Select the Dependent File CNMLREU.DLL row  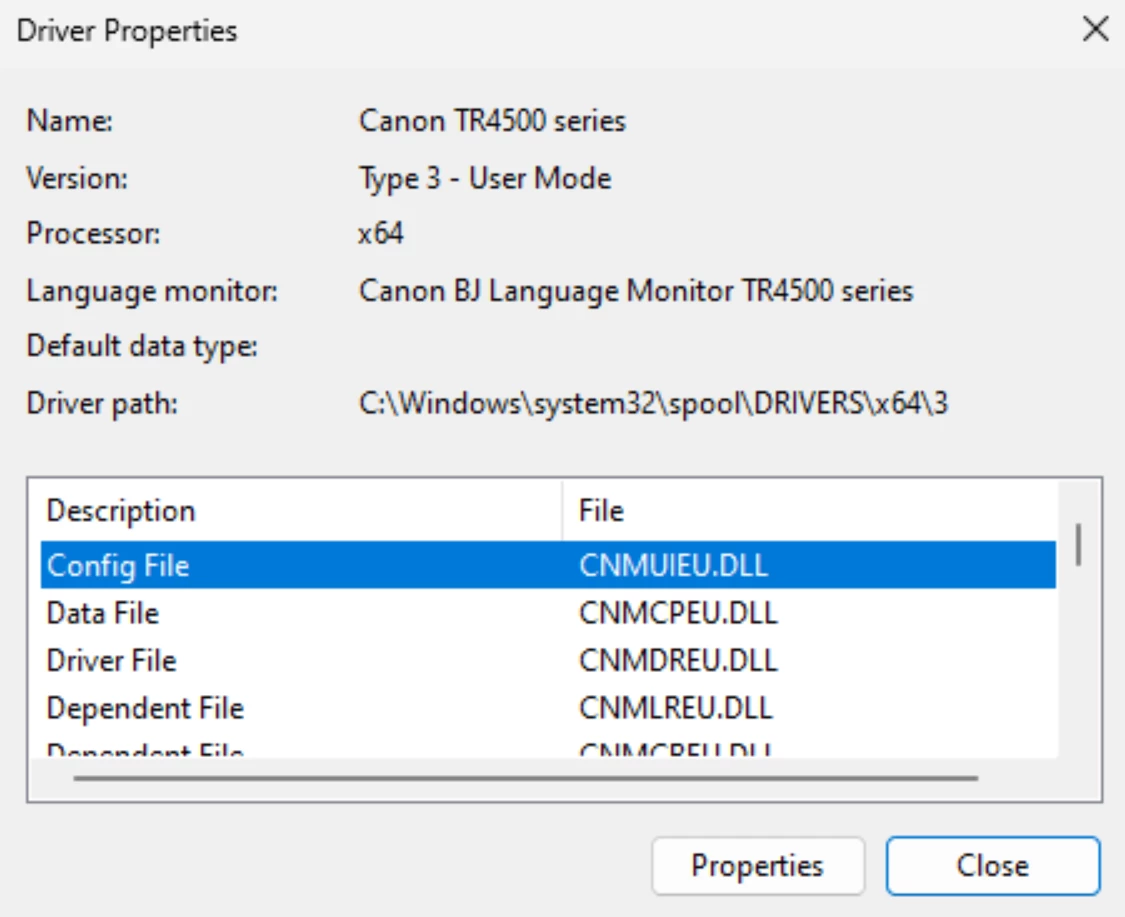coord(548,707)
